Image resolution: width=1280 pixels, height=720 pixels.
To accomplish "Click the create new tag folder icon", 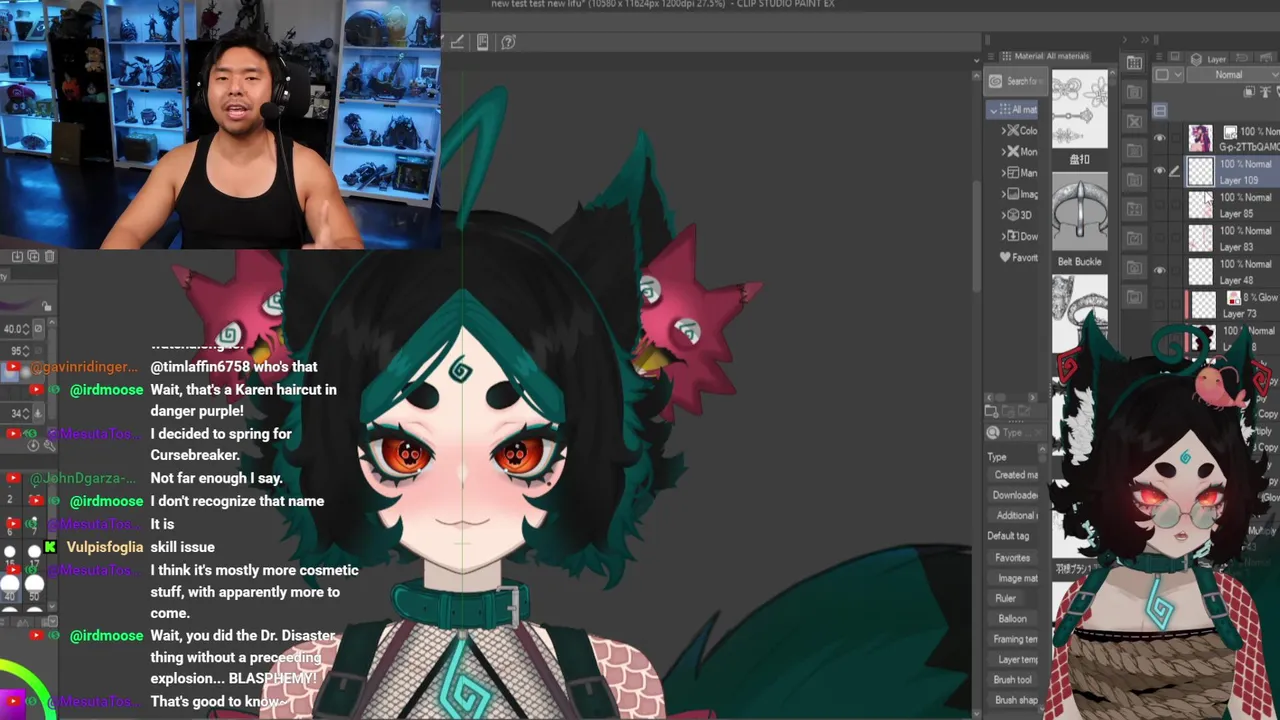I will coord(991,411).
